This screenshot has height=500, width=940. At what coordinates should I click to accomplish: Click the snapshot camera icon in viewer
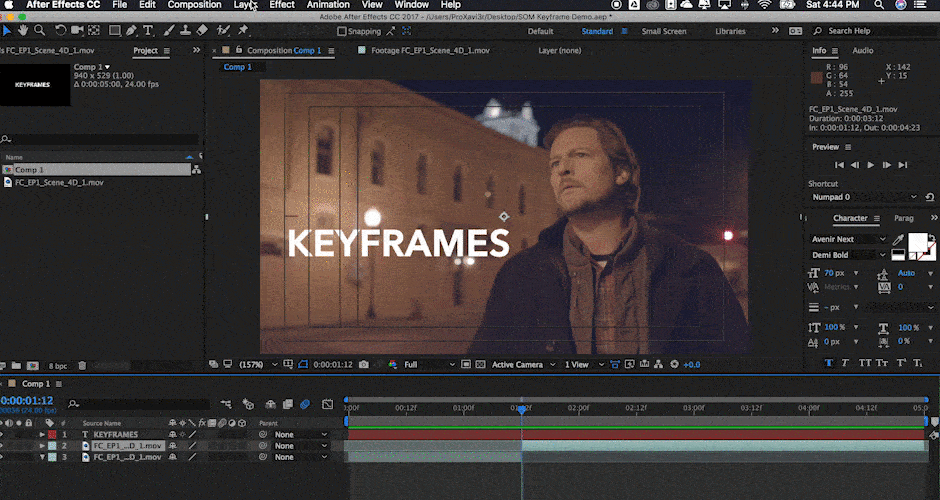point(364,365)
